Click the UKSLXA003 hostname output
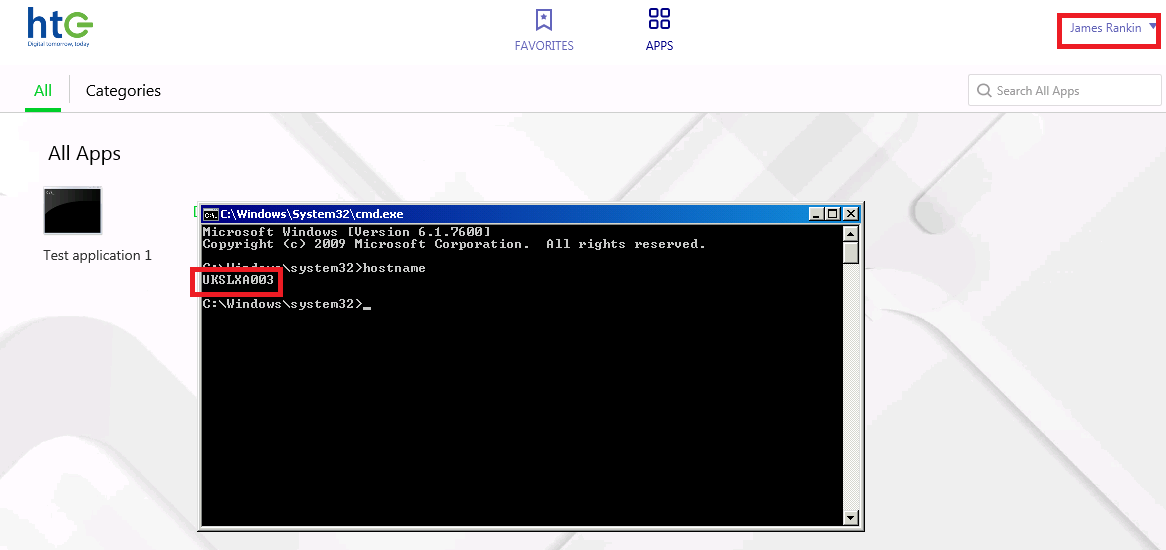Screen dimensions: 1166x550 coord(238,280)
